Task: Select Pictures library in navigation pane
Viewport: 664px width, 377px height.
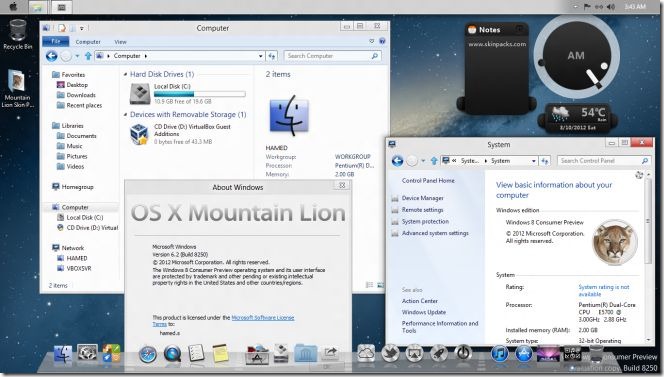Action: tap(72, 156)
